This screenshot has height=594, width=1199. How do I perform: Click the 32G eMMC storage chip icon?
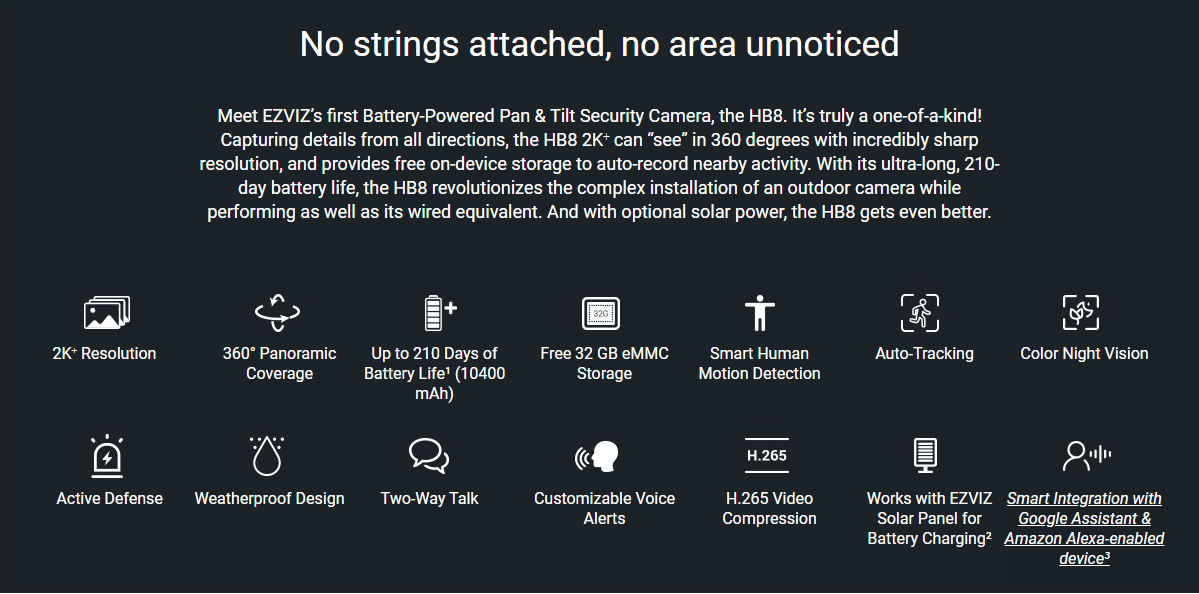pos(601,313)
